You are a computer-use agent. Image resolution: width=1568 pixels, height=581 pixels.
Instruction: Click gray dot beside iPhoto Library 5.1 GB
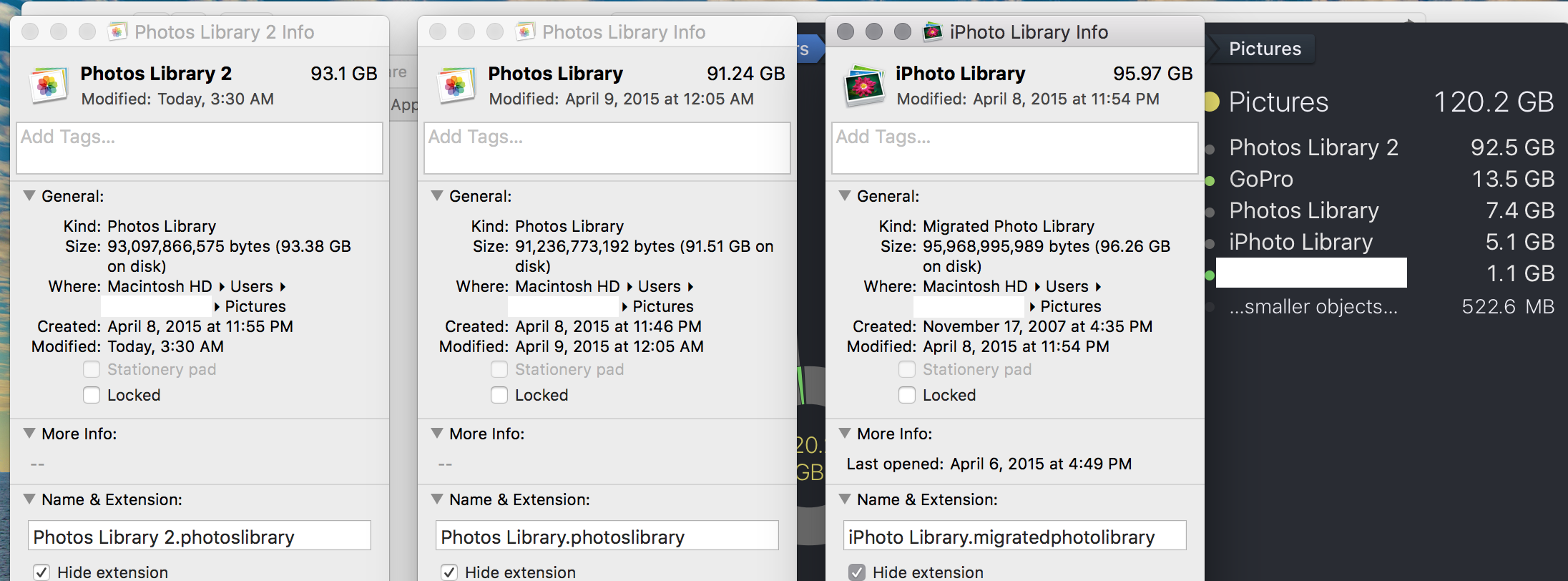1210,243
